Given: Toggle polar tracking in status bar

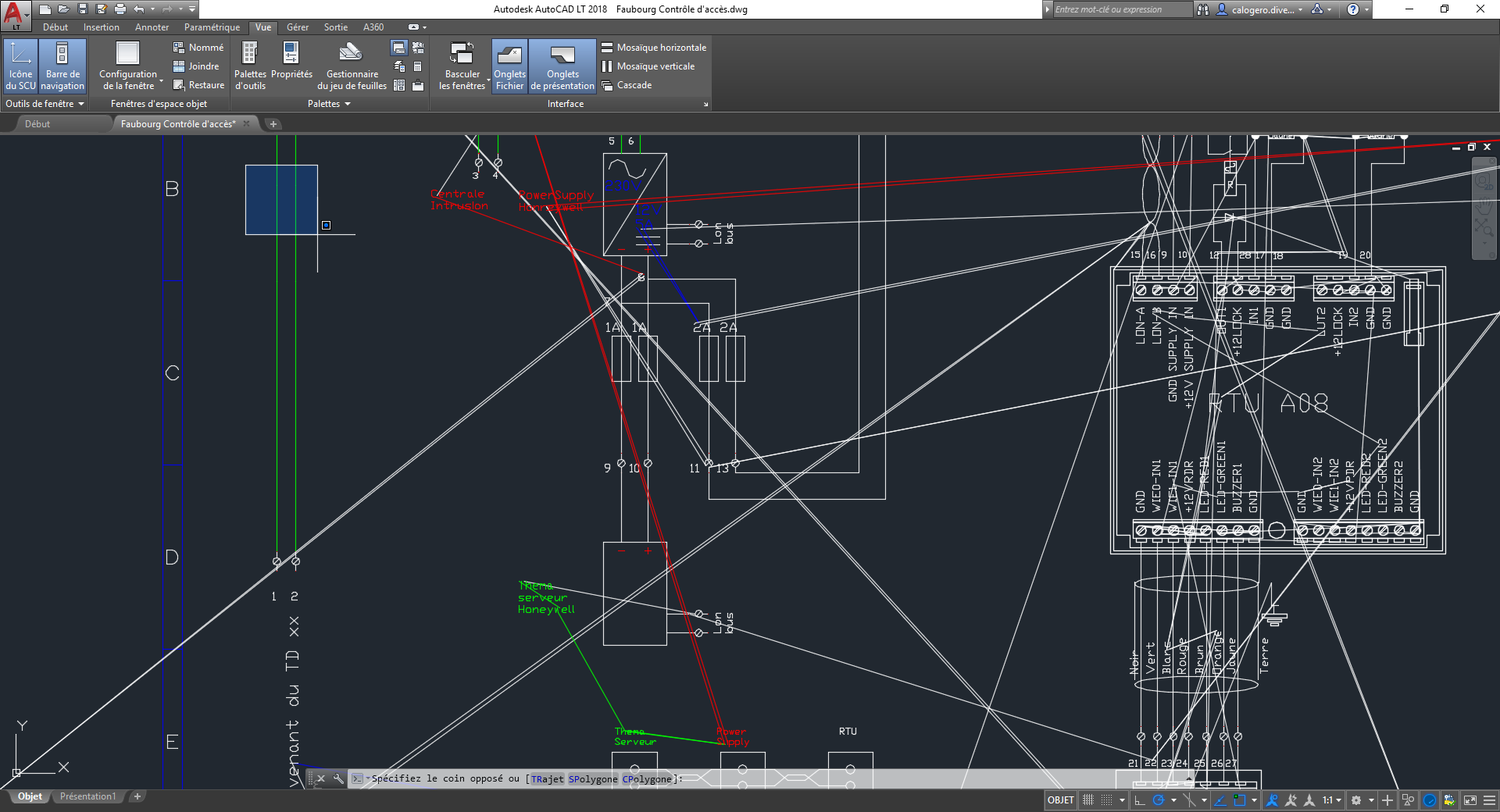Looking at the screenshot, I should pyautogui.click(x=1159, y=800).
